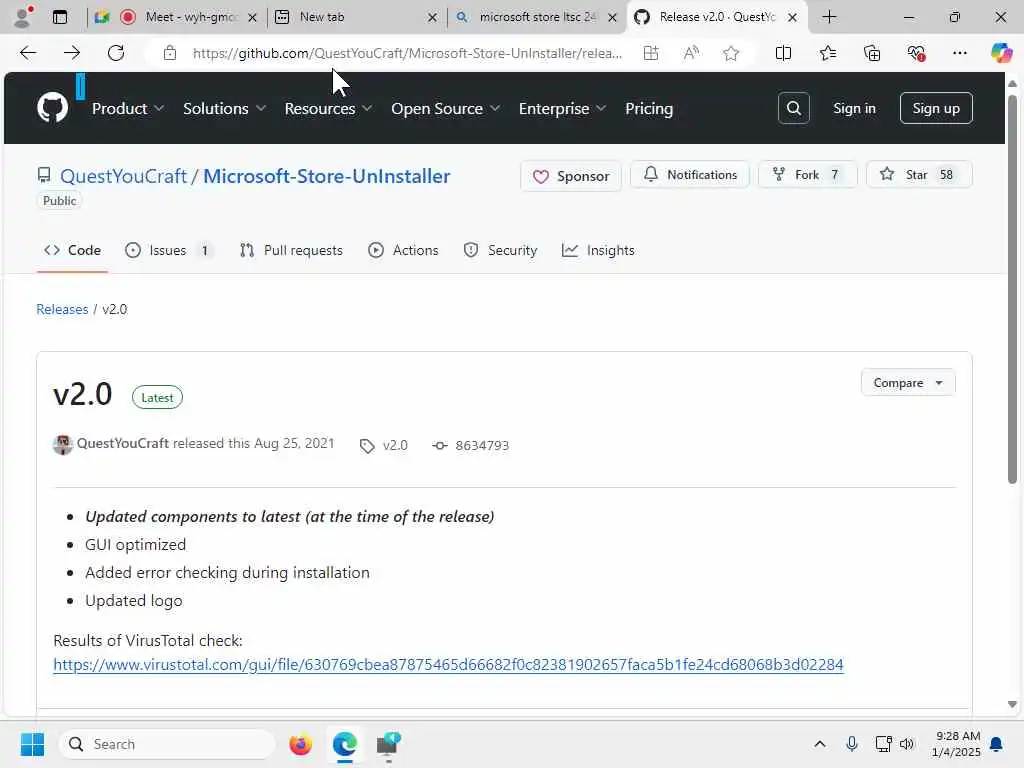This screenshot has width=1024, height=768.
Task: Open the GitHub search magnifier button
Action: click(793, 108)
